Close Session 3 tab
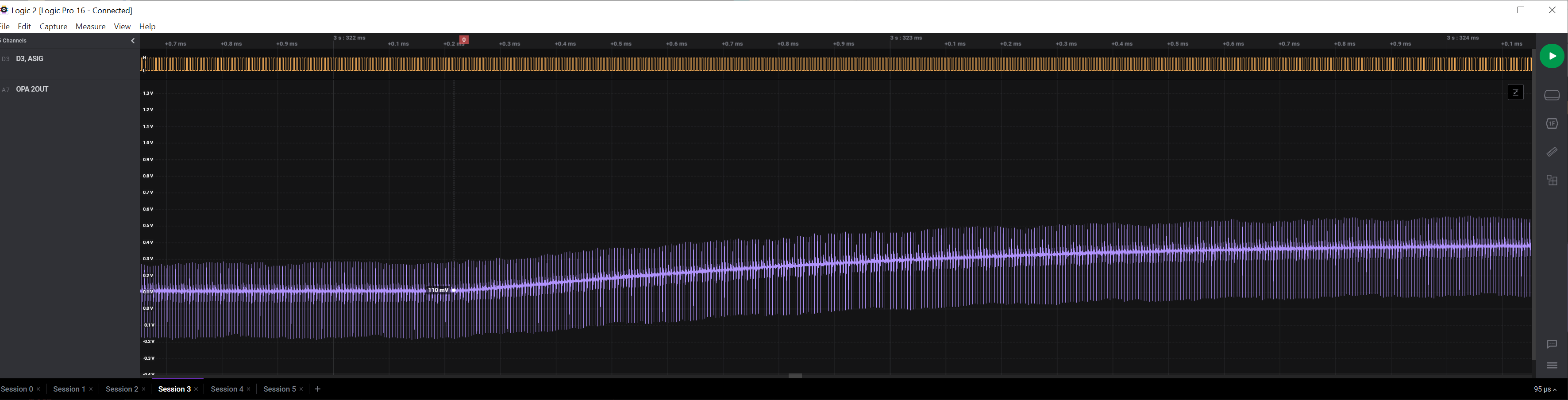 click(x=196, y=390)
